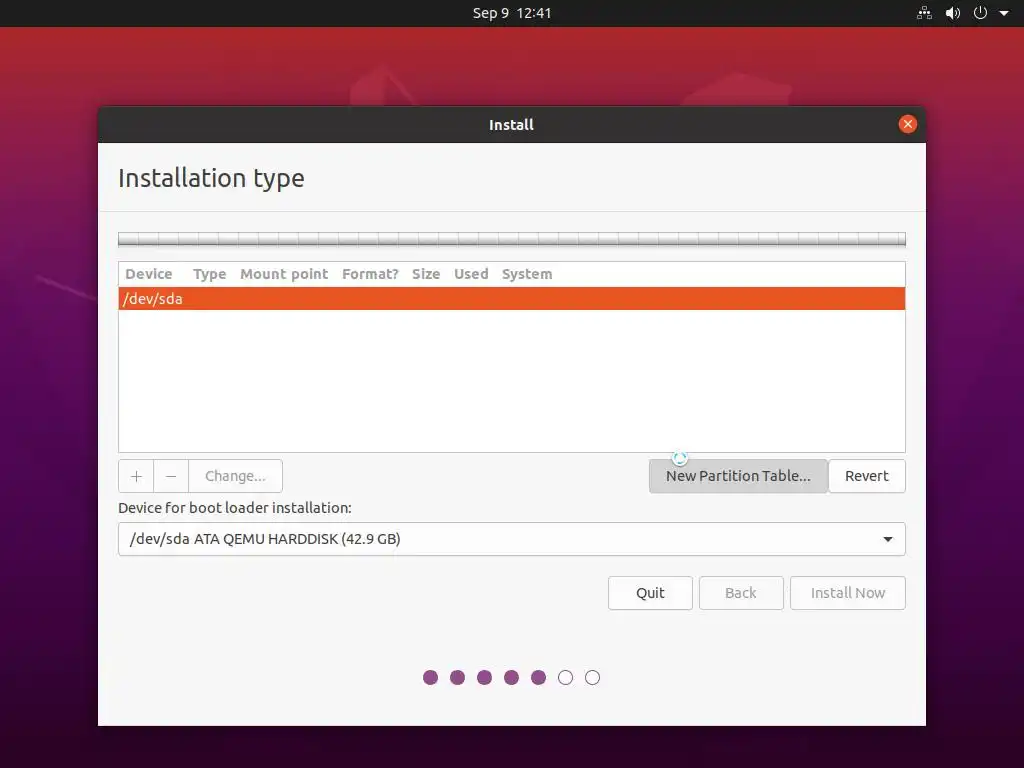
Task: Sort by the Mount point column header
Action: pyautogui.click(x=284, y=274)
